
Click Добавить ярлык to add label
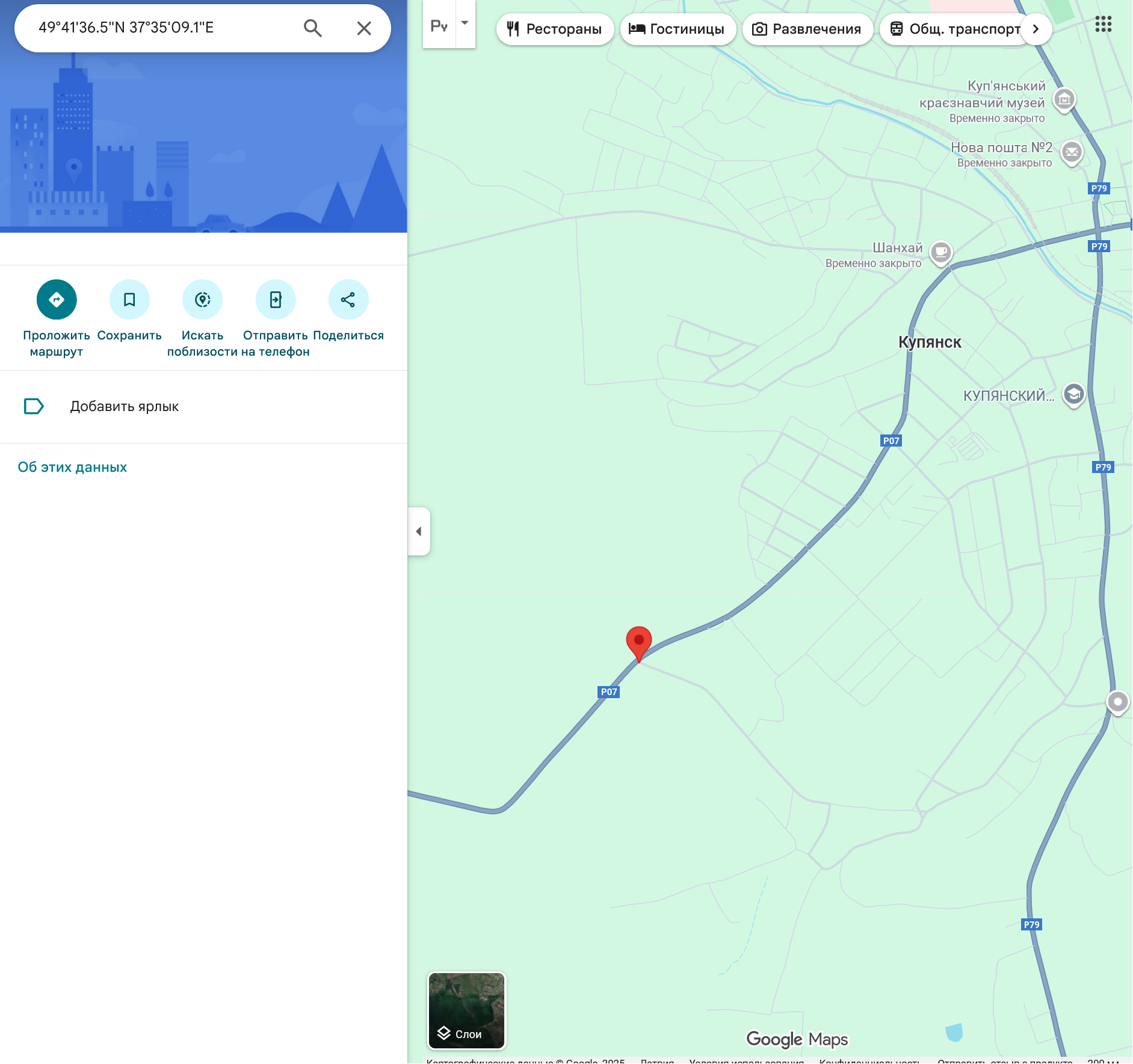pyautogui.click(x=124, y=407)
